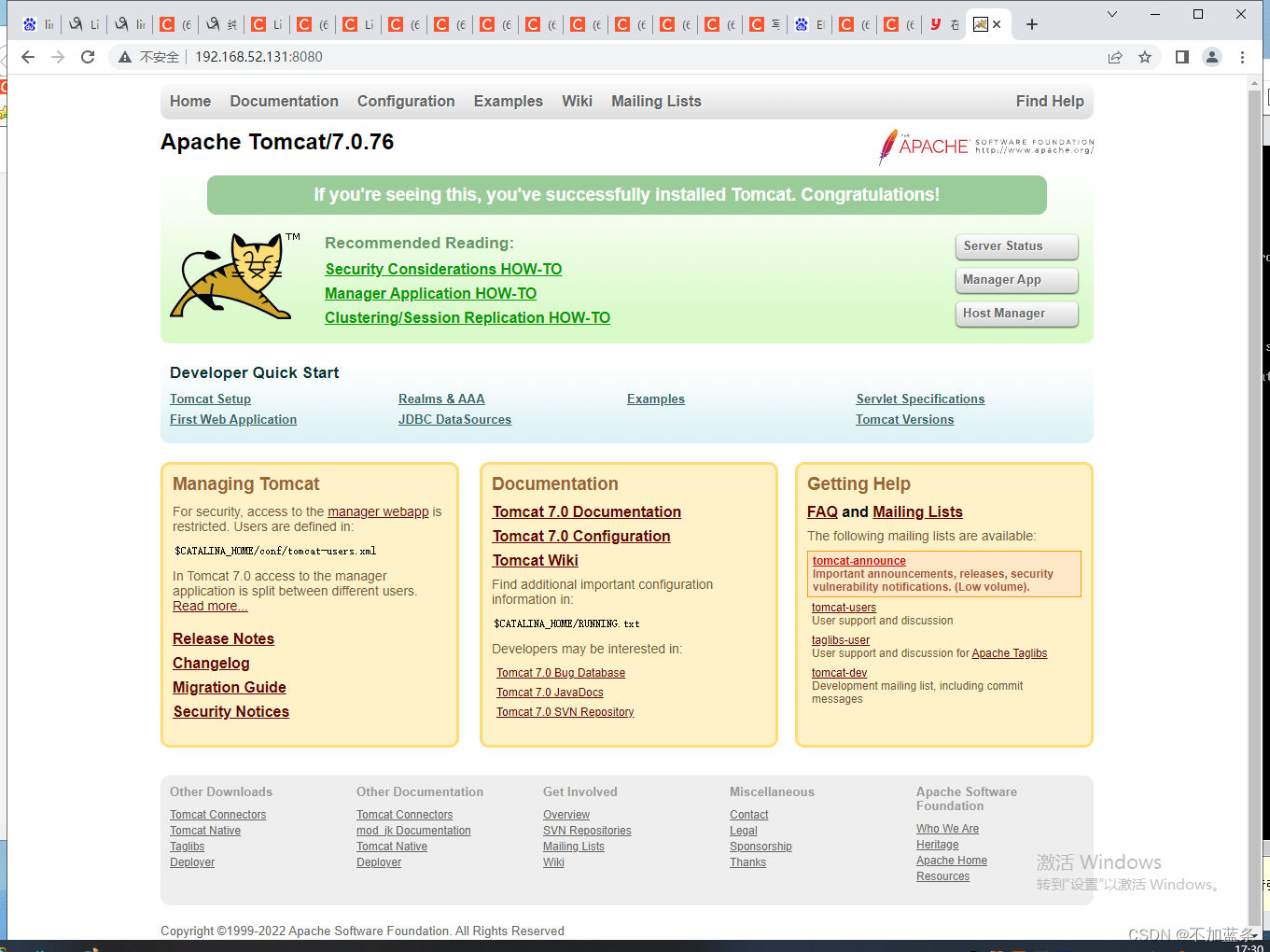
Task: Open JDBC DataSources link
Action: click(454, 419)
